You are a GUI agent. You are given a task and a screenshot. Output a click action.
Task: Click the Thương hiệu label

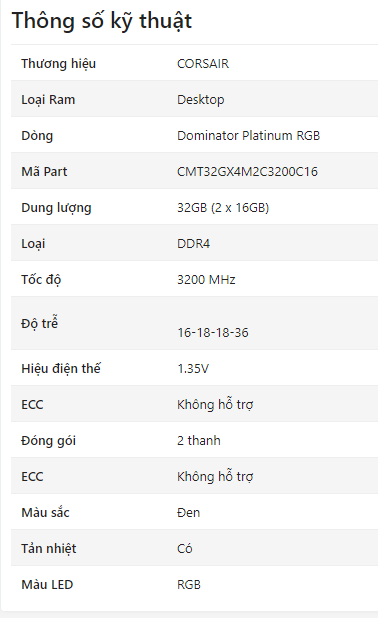click(x=58, y=63)
